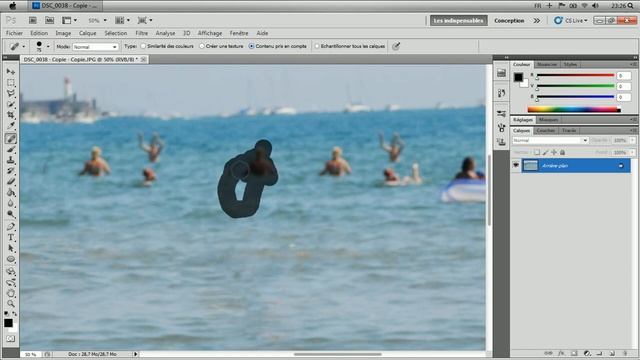Image resolution: width=640 pixels, height=360 pixels.
Task: Launch Mini Bridge from application bar
Action: pyautogui.click(x=49, y=20)
